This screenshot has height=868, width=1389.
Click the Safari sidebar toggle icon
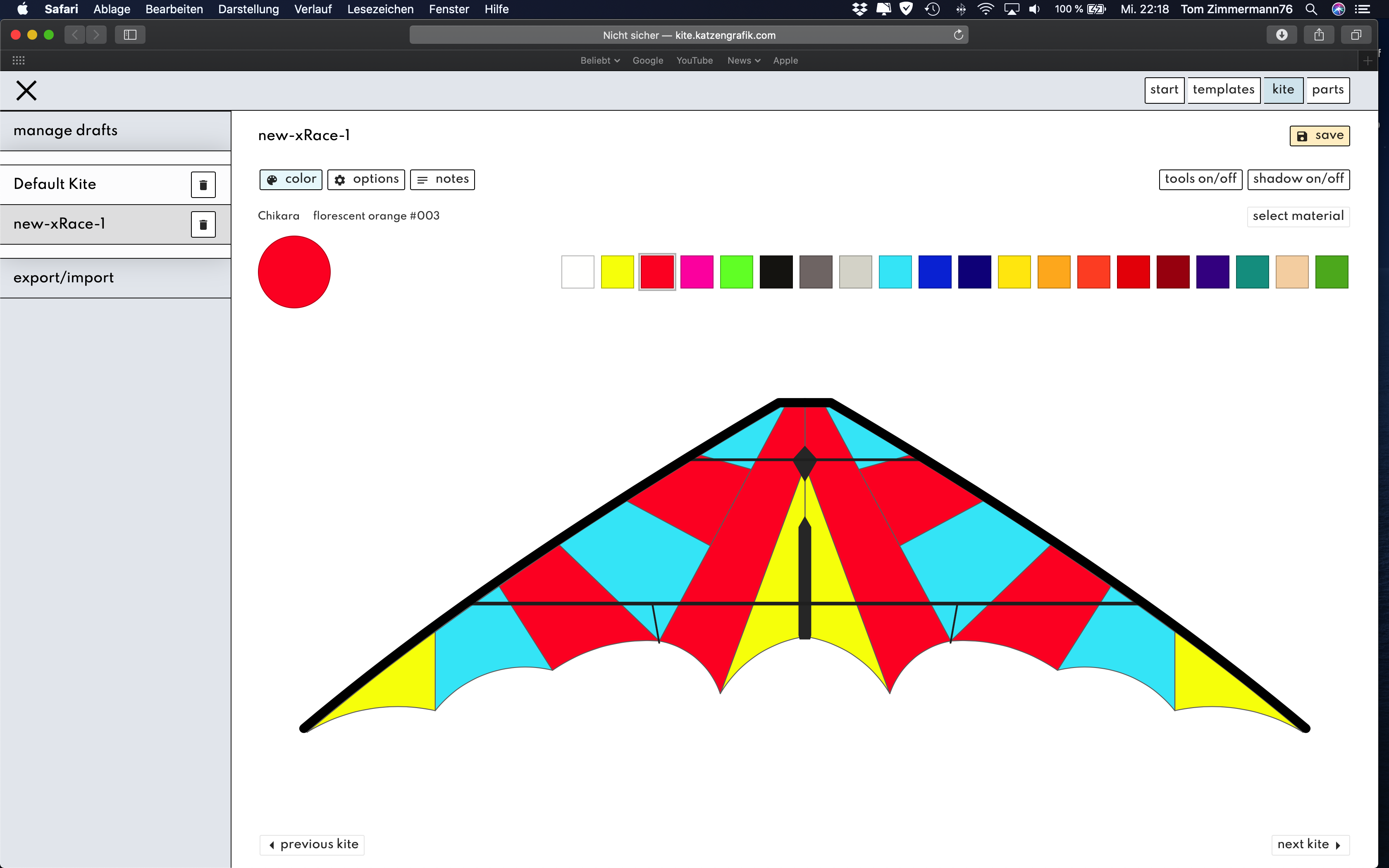[x=130, y=35]
